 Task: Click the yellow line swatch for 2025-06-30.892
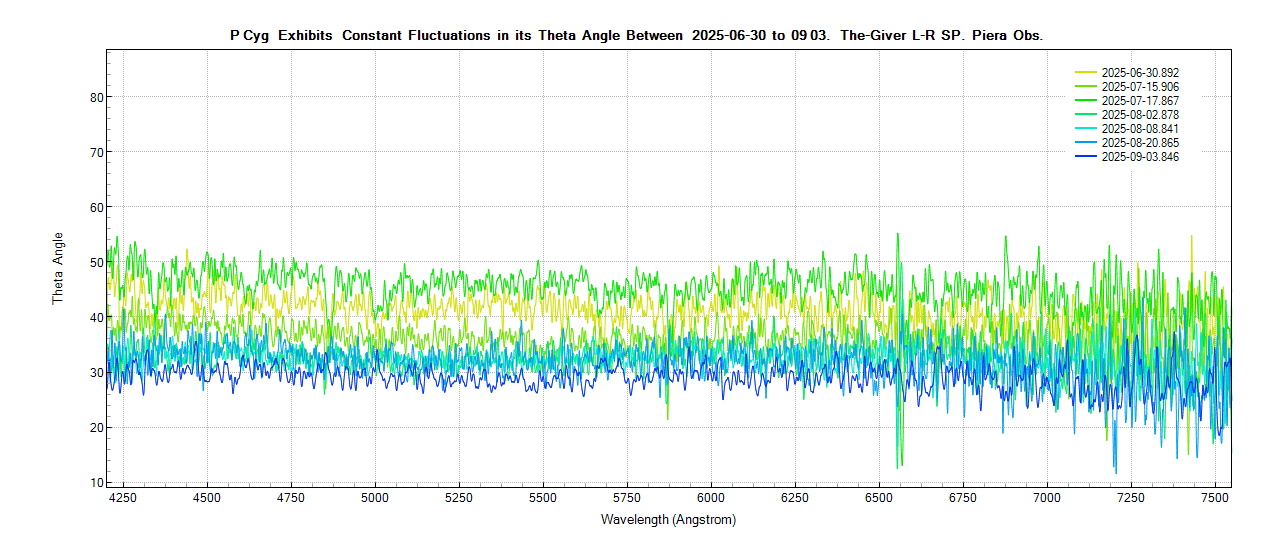click(1086, 73)
